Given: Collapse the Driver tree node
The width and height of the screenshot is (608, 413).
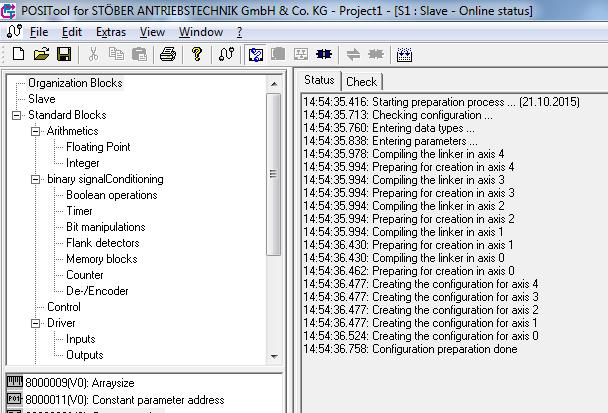Looking at the screenshot, I should coord(35,323).
